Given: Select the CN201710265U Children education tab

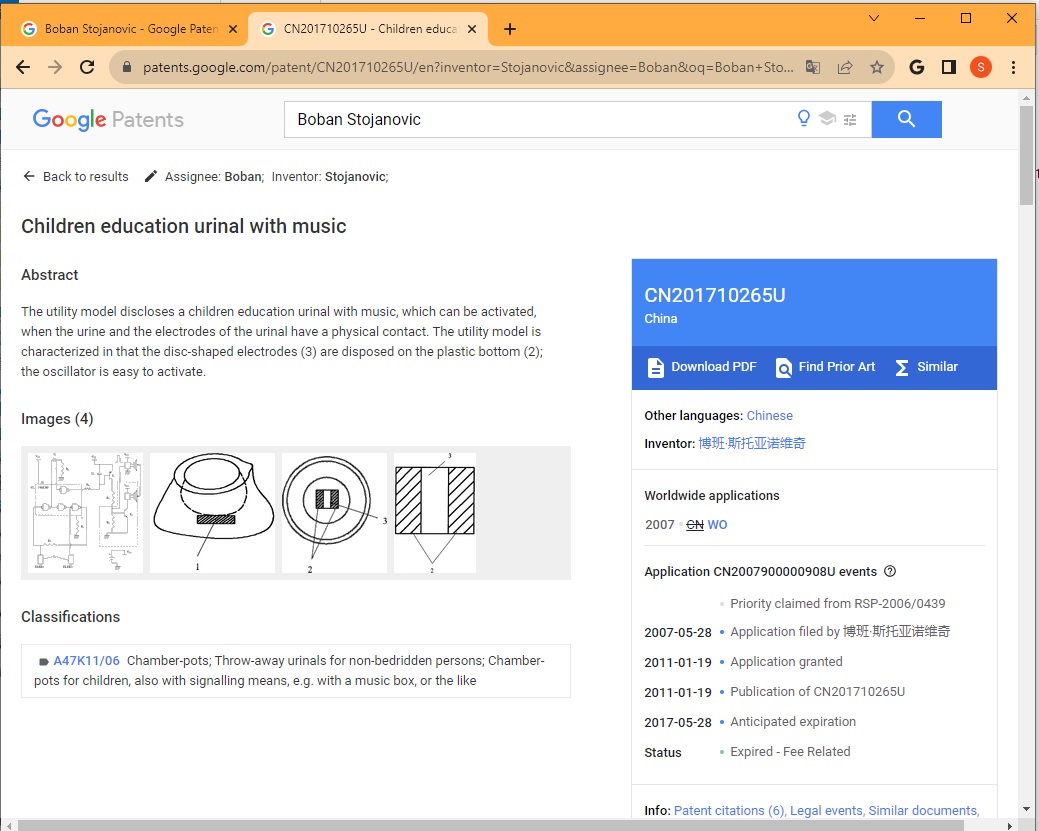Looking at the screenshot, I should [368, 29].
